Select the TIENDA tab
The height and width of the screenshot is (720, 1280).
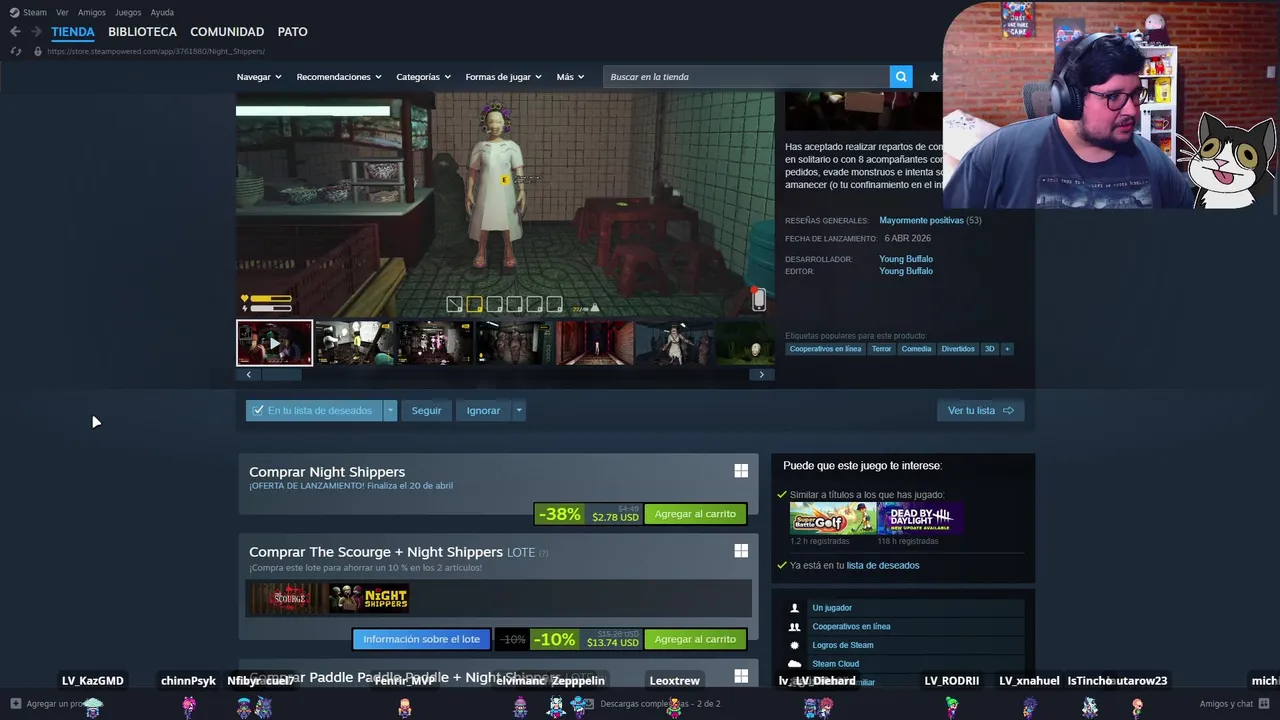(x=73, y=32)
